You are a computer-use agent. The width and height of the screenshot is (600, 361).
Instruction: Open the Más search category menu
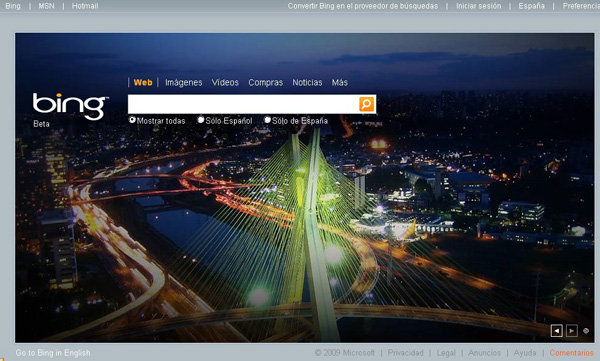point(339,82)
